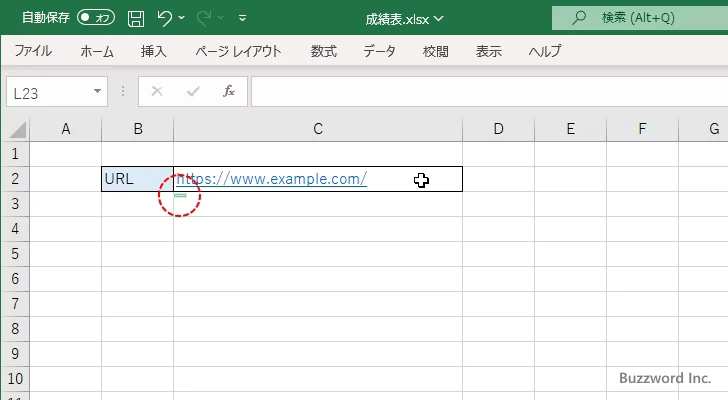
Task: Select the cell containing URL
Action: pos(137,179)
